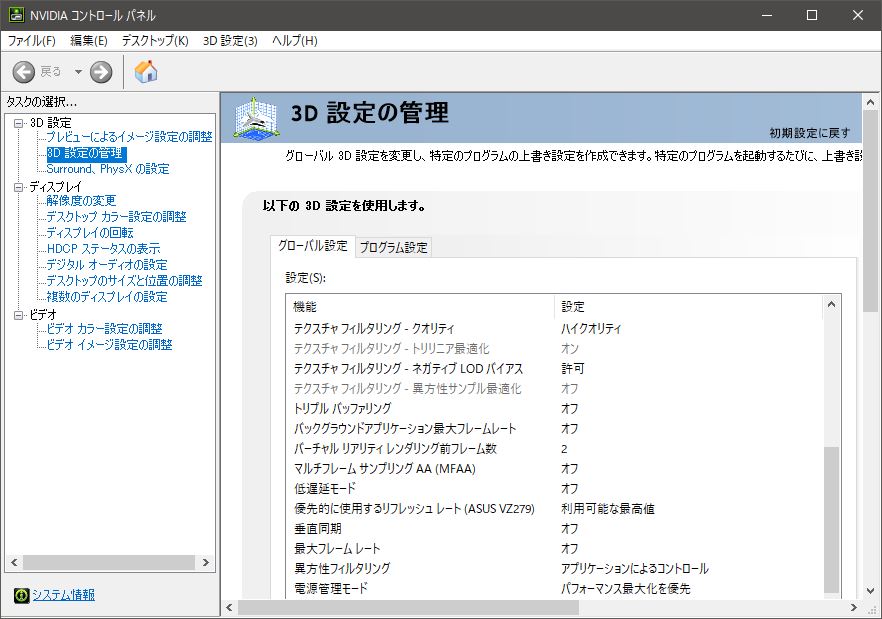Select プレビューによるイメージ設定の調整

129,137
